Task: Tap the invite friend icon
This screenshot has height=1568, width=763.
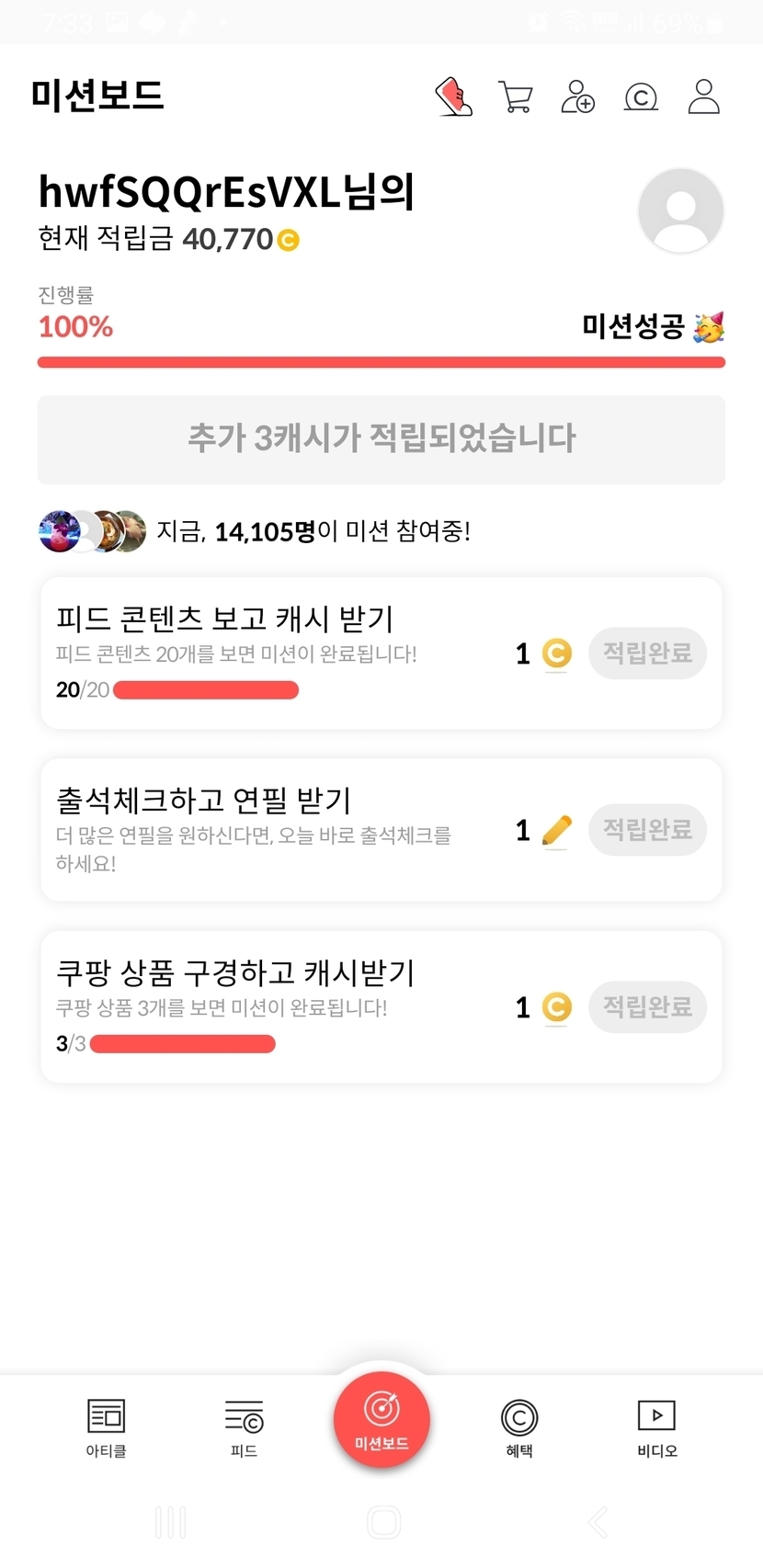Action: [578, 97]
